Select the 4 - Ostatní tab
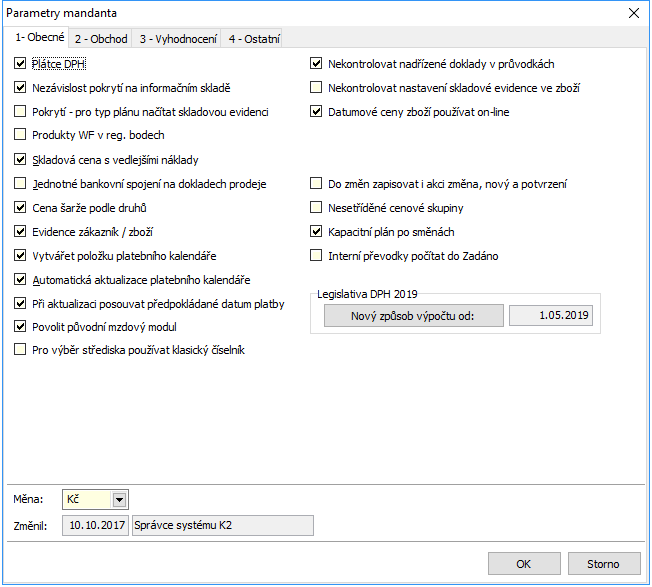Viewport: 652px width, 587px height. pos(254,39)
